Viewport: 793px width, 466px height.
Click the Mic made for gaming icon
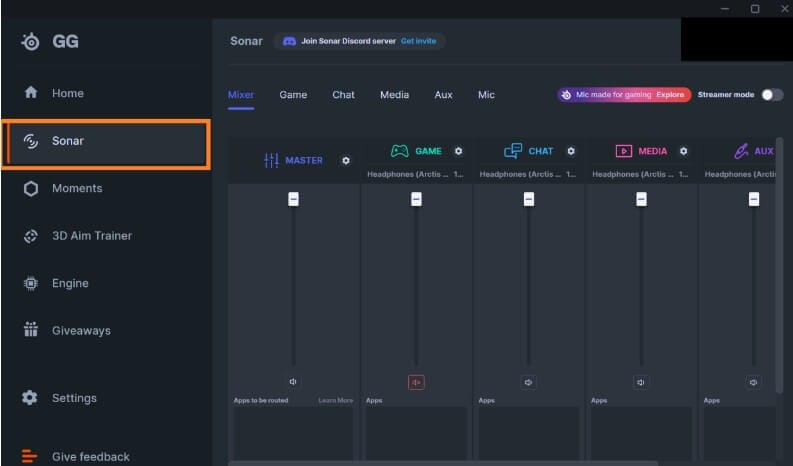566,95
